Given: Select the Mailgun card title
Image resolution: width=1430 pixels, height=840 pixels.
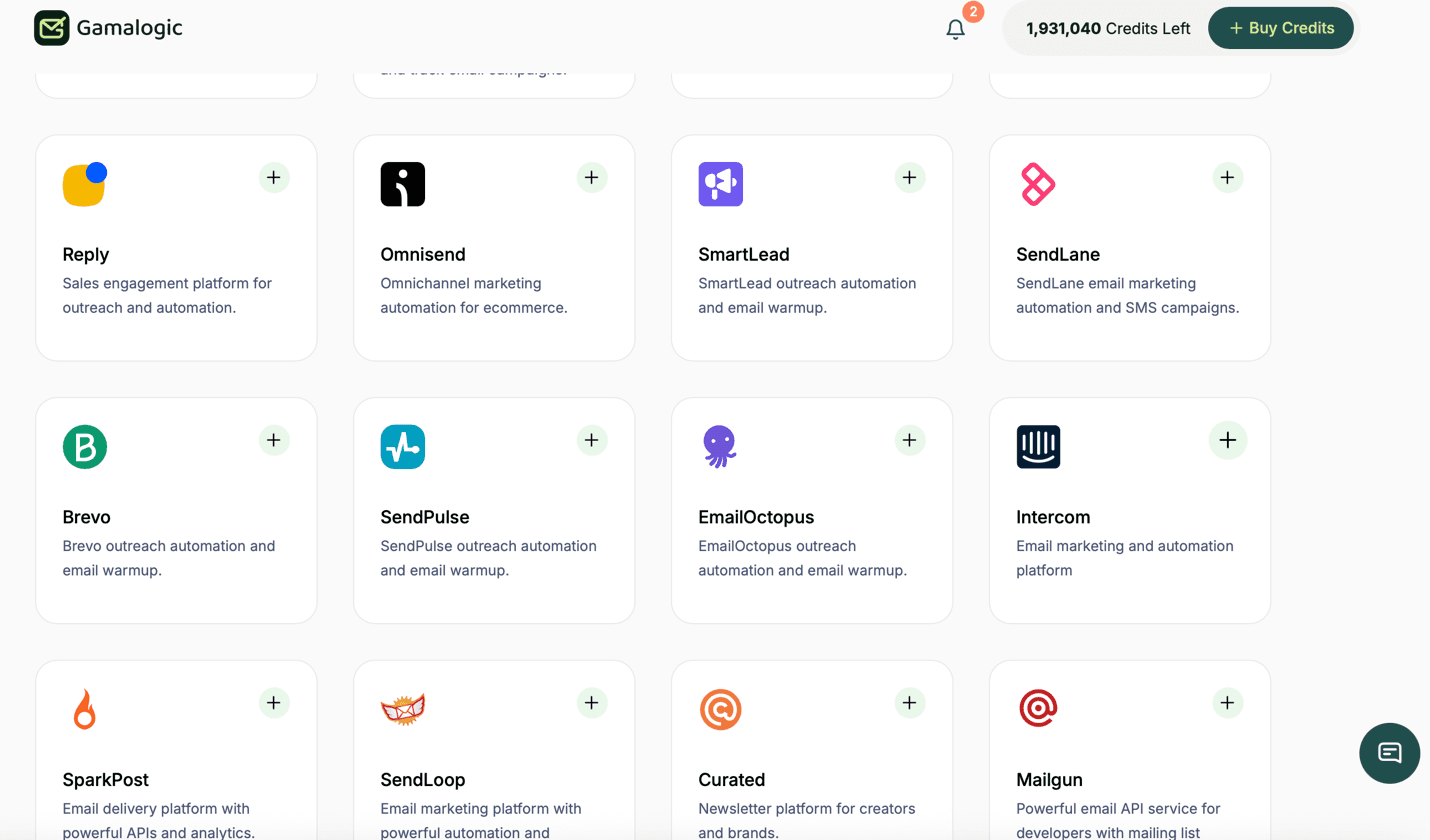Looking at the screenshot, I should tap(1050, 780).
